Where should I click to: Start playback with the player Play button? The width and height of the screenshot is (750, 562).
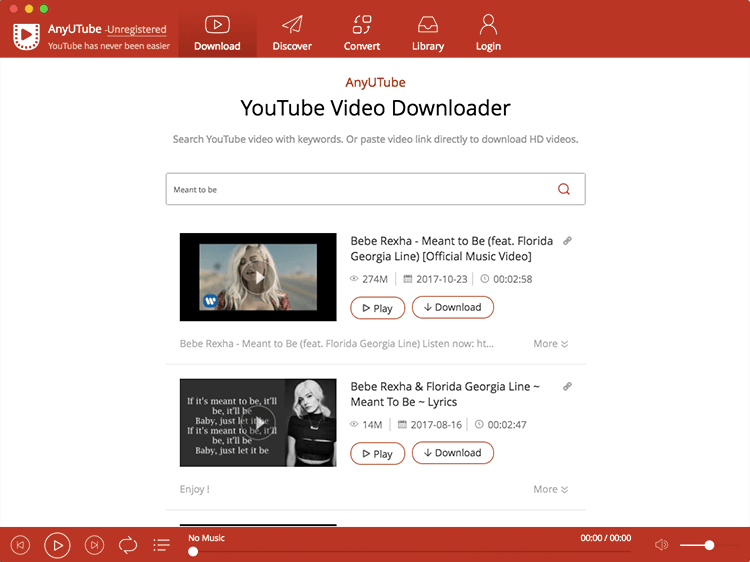coord(57,545)
